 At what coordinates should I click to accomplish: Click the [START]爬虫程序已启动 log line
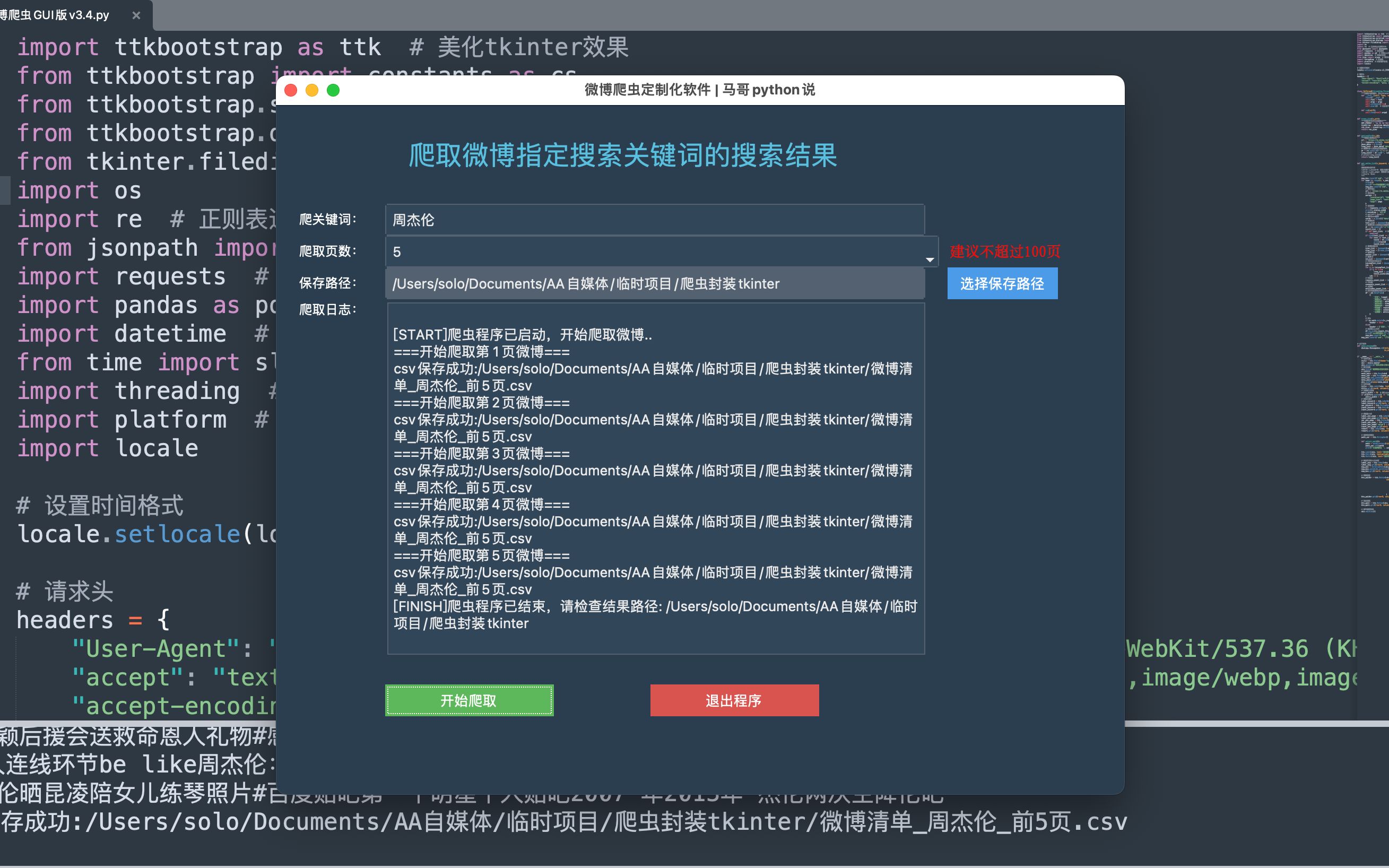point(523,335)
